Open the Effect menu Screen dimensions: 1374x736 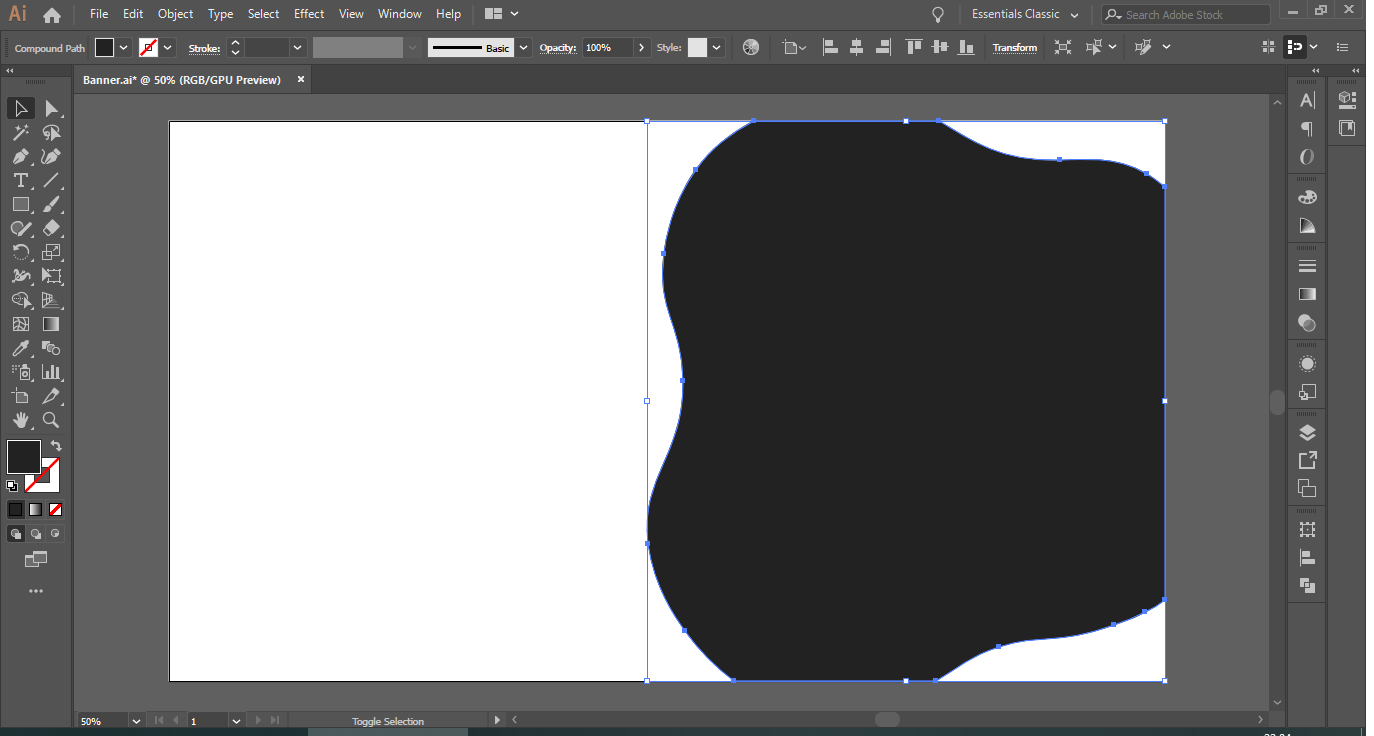coord(309,14)
